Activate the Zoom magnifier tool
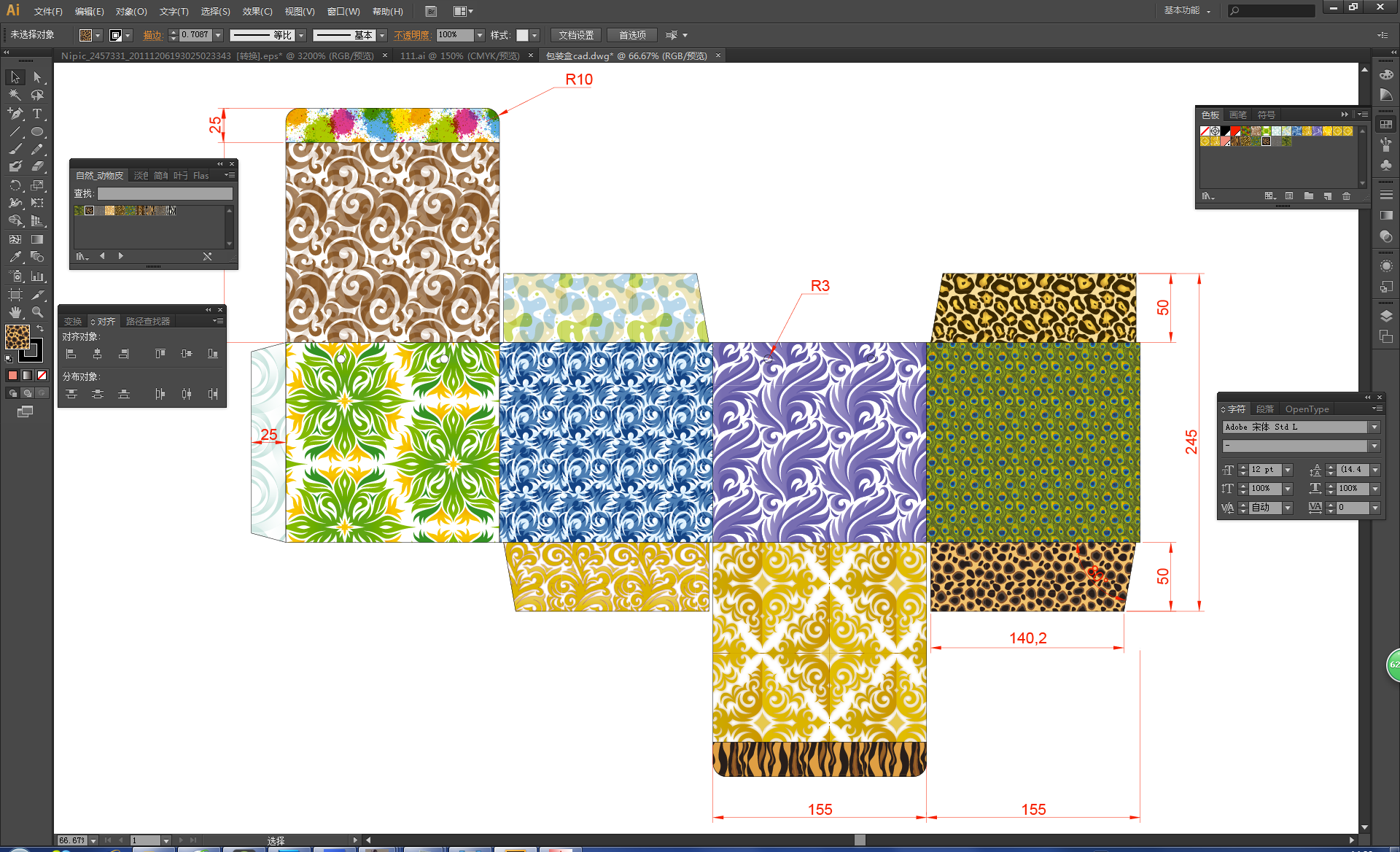Screen dimensions: 1400x852 click(x=37, y=312)
